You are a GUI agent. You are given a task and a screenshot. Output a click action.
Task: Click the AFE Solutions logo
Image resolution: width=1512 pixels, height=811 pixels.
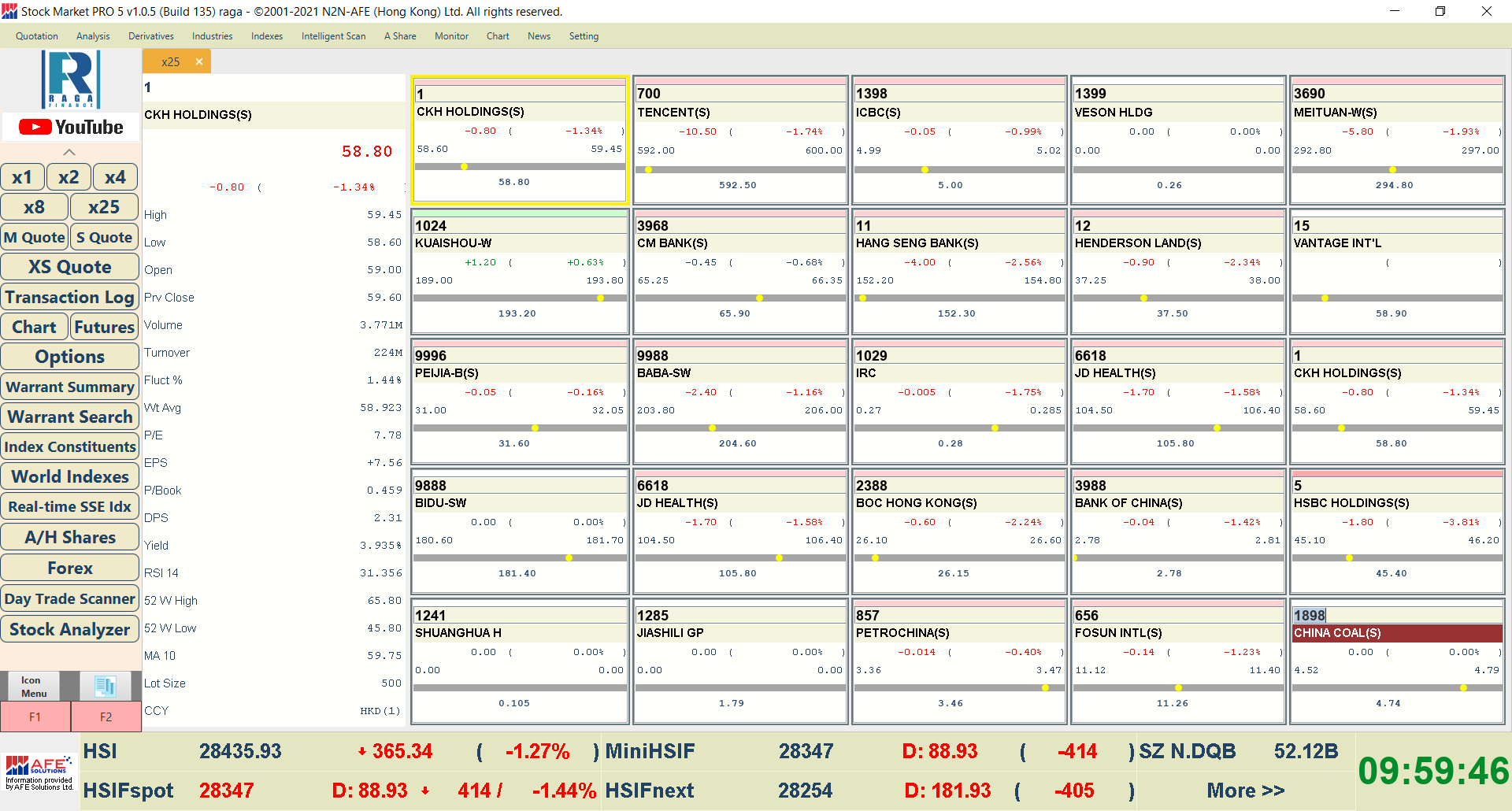39,772
